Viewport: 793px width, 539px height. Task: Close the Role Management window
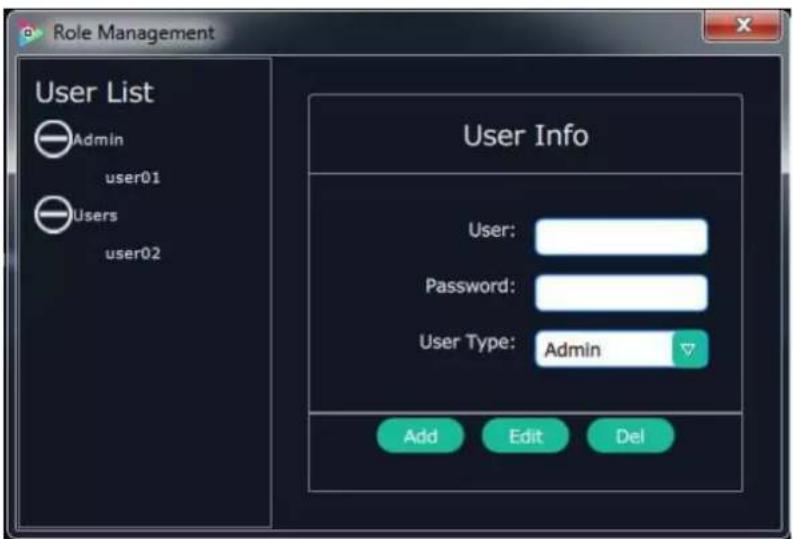pyautogui.click(x=742, y=25)
